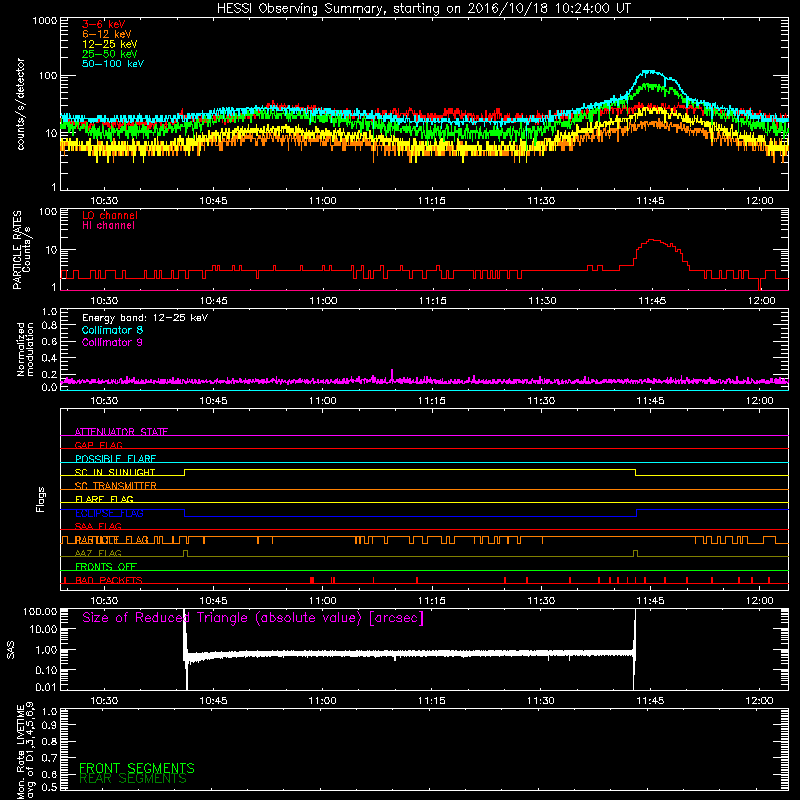This screenshot has height=800, width=800.
Task: Click the counts/s/detector axis label
Action: 20,104
